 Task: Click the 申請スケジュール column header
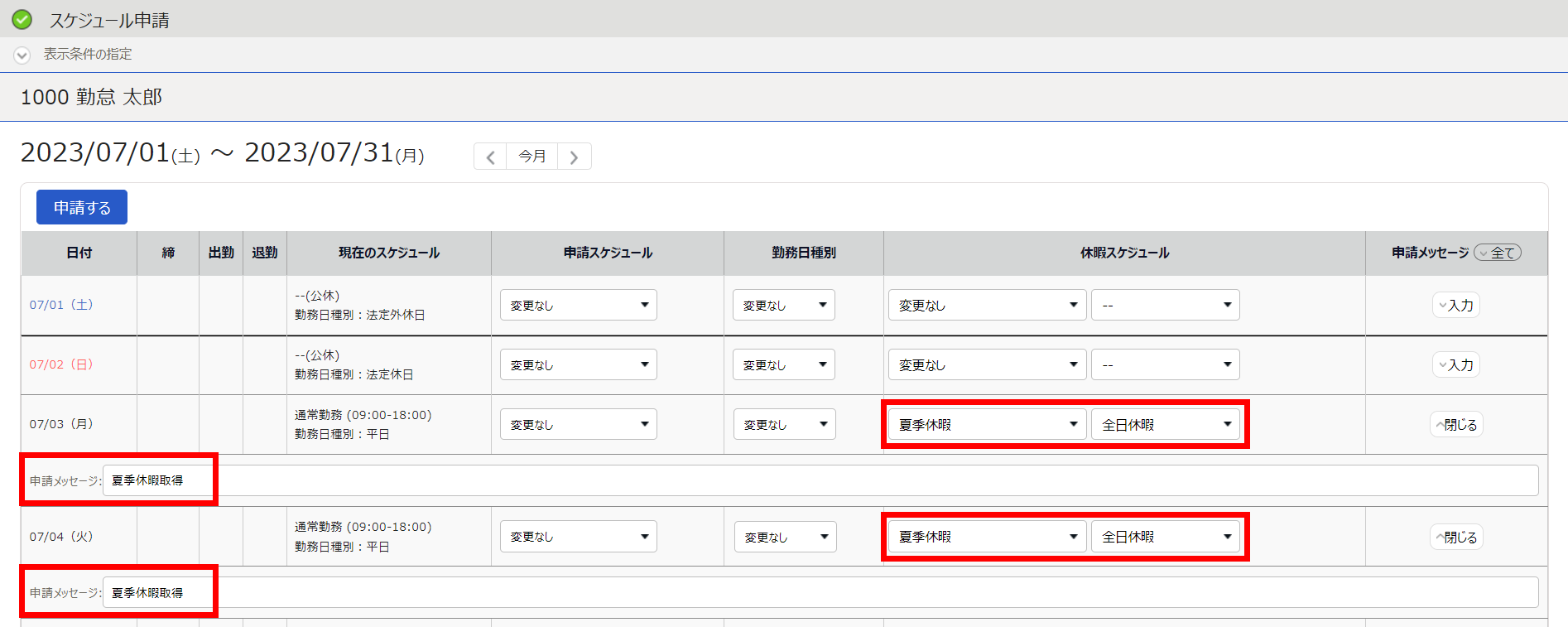(608, 253)
